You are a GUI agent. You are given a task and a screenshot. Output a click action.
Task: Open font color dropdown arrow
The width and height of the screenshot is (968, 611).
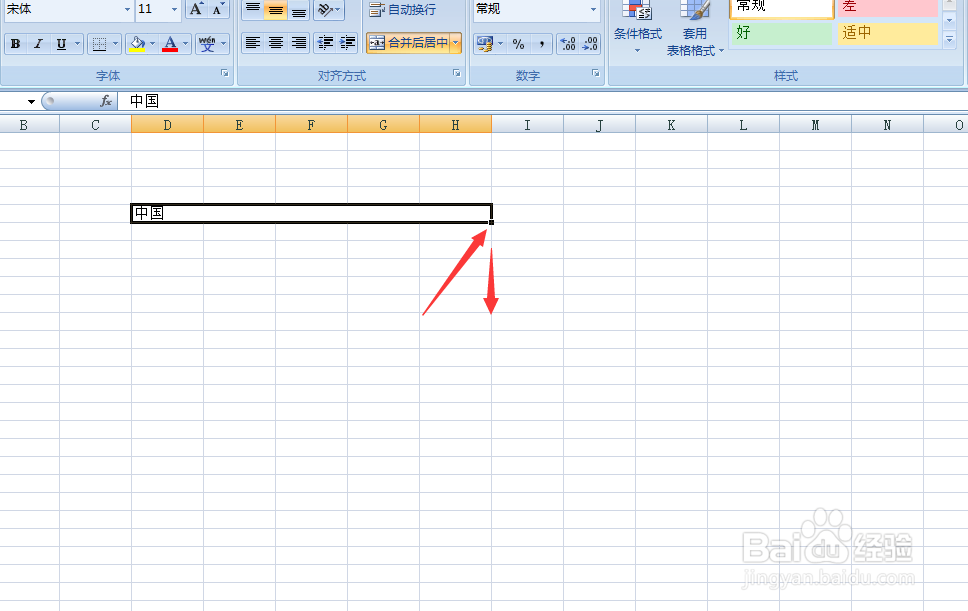point(185,44)
